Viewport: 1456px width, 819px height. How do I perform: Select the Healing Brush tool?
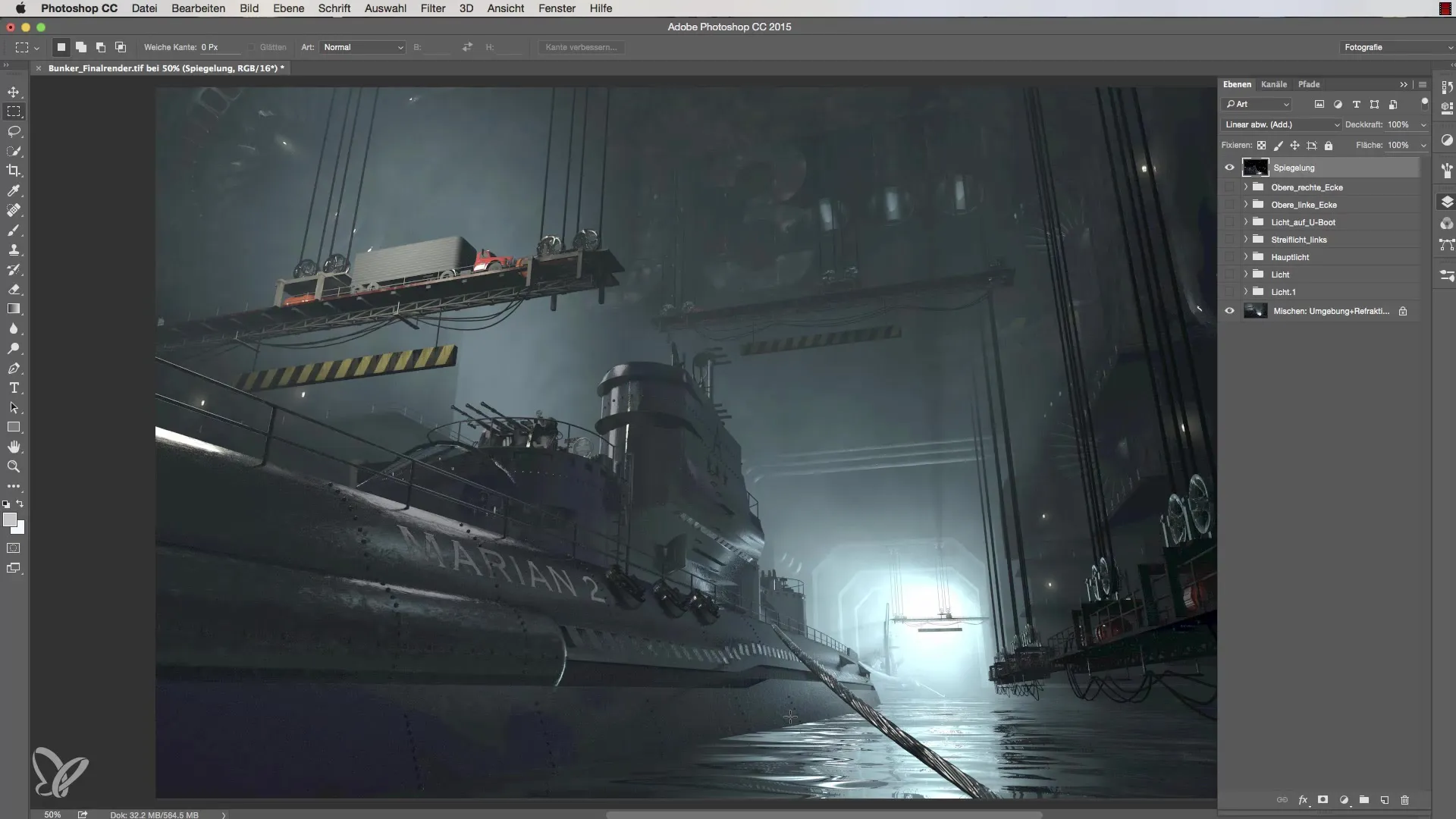tap(14, 210)
